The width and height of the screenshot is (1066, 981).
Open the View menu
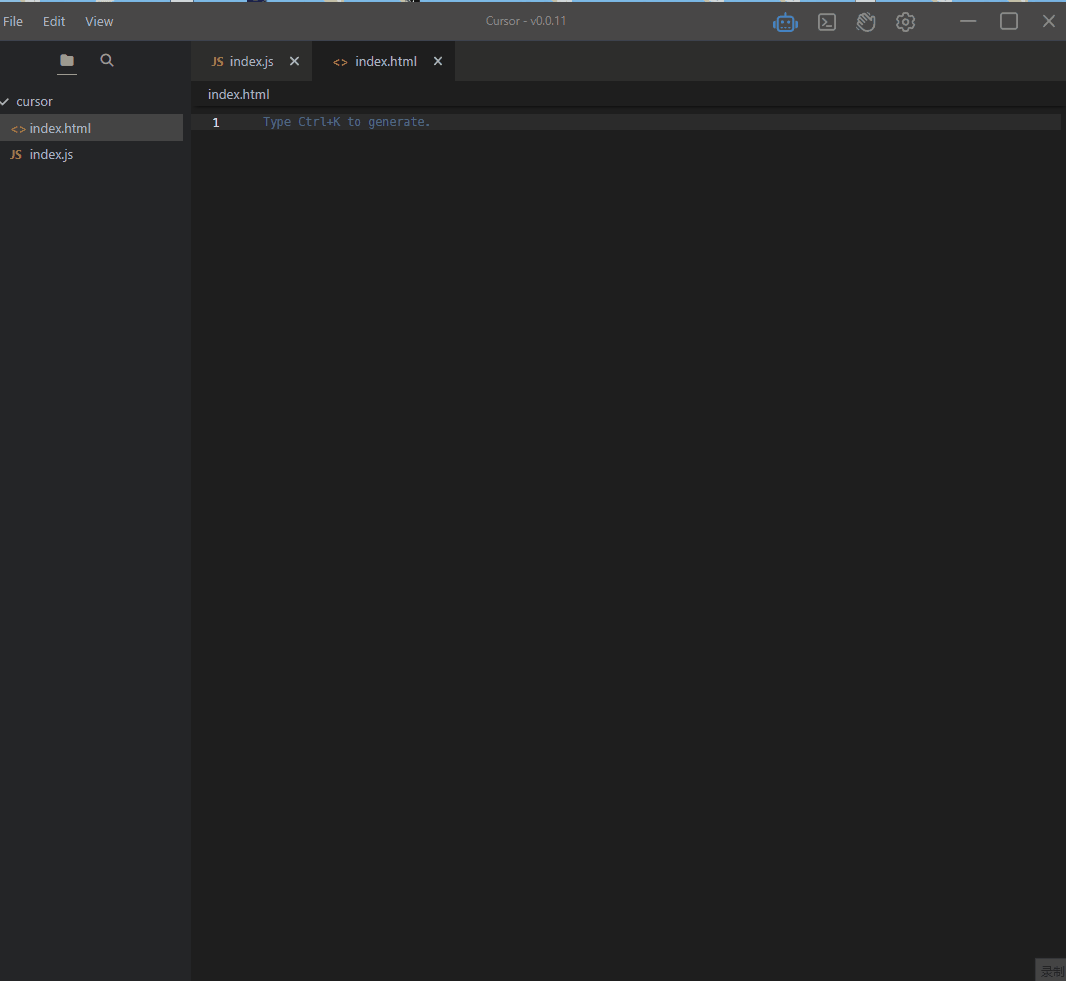[99, 22]
